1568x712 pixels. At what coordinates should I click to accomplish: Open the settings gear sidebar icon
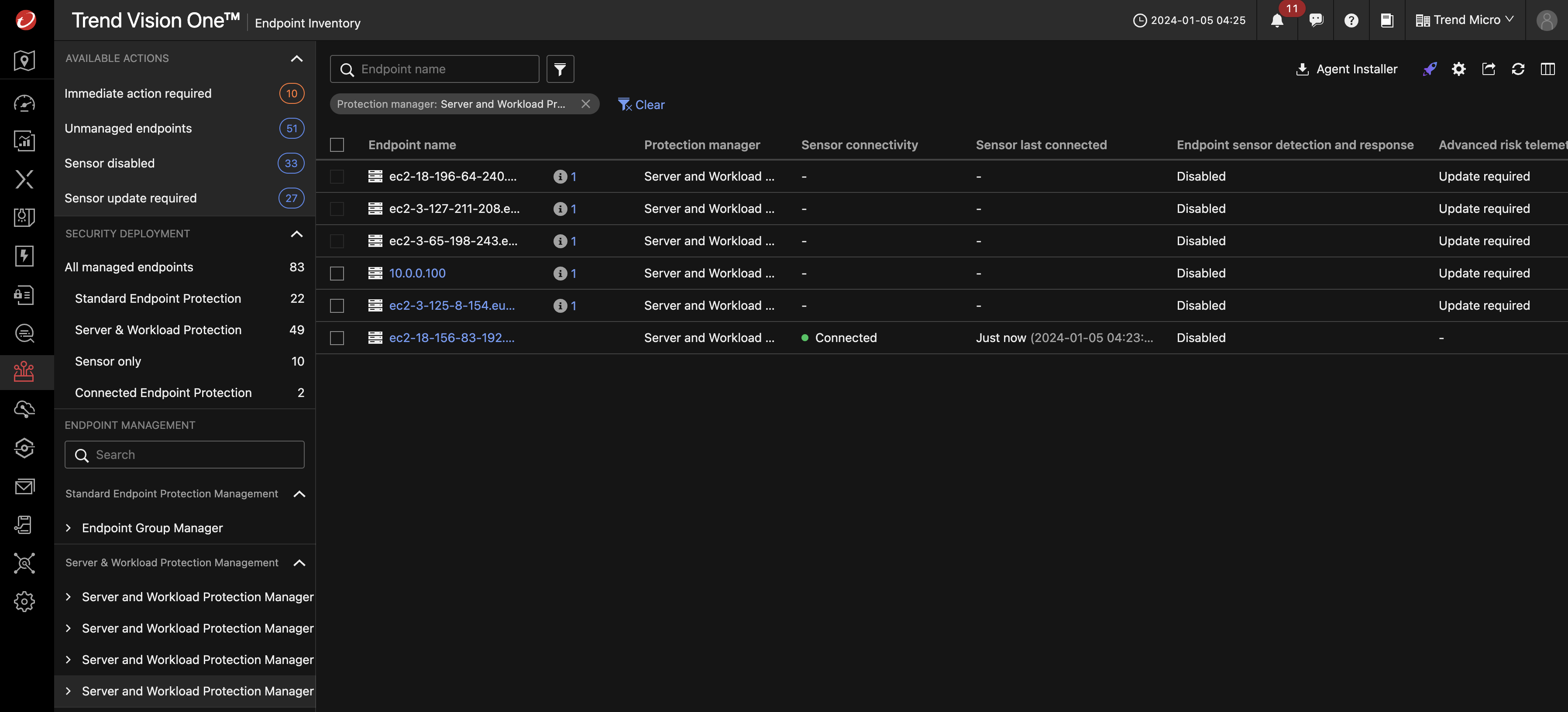(24, 601)
